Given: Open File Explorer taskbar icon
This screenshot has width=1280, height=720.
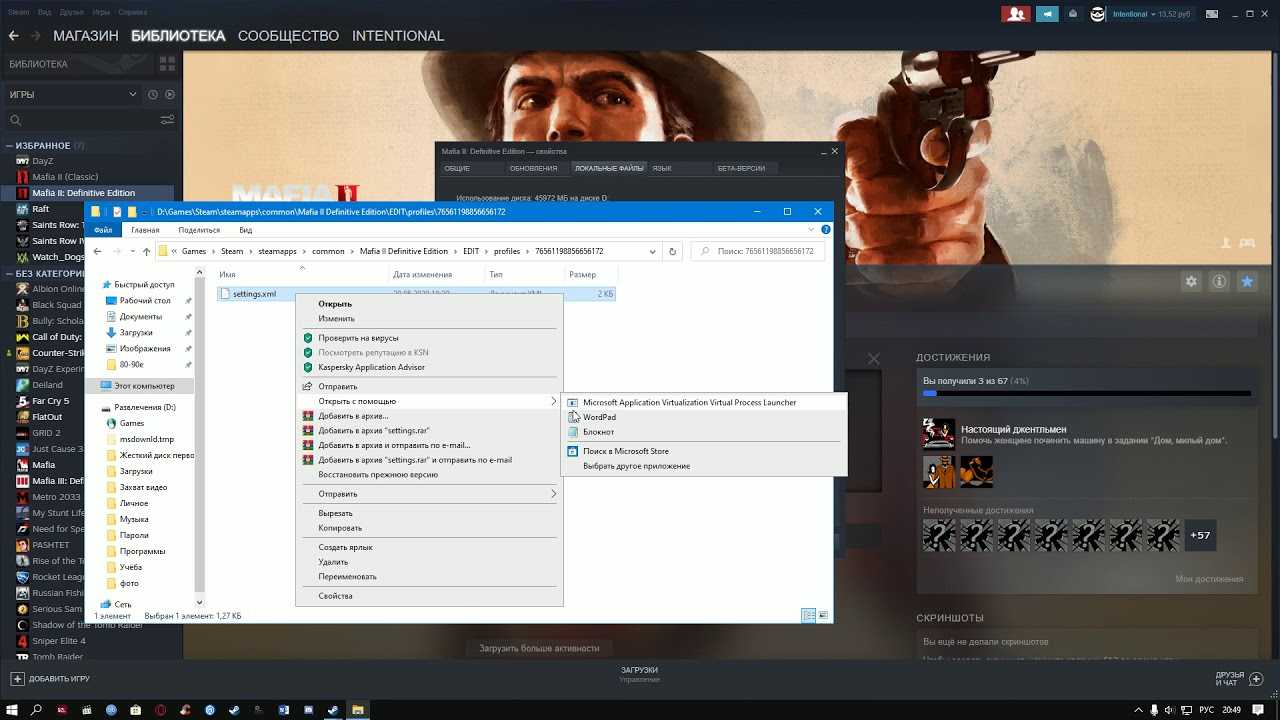Looking at the screenshot, I should pos(357,709).
